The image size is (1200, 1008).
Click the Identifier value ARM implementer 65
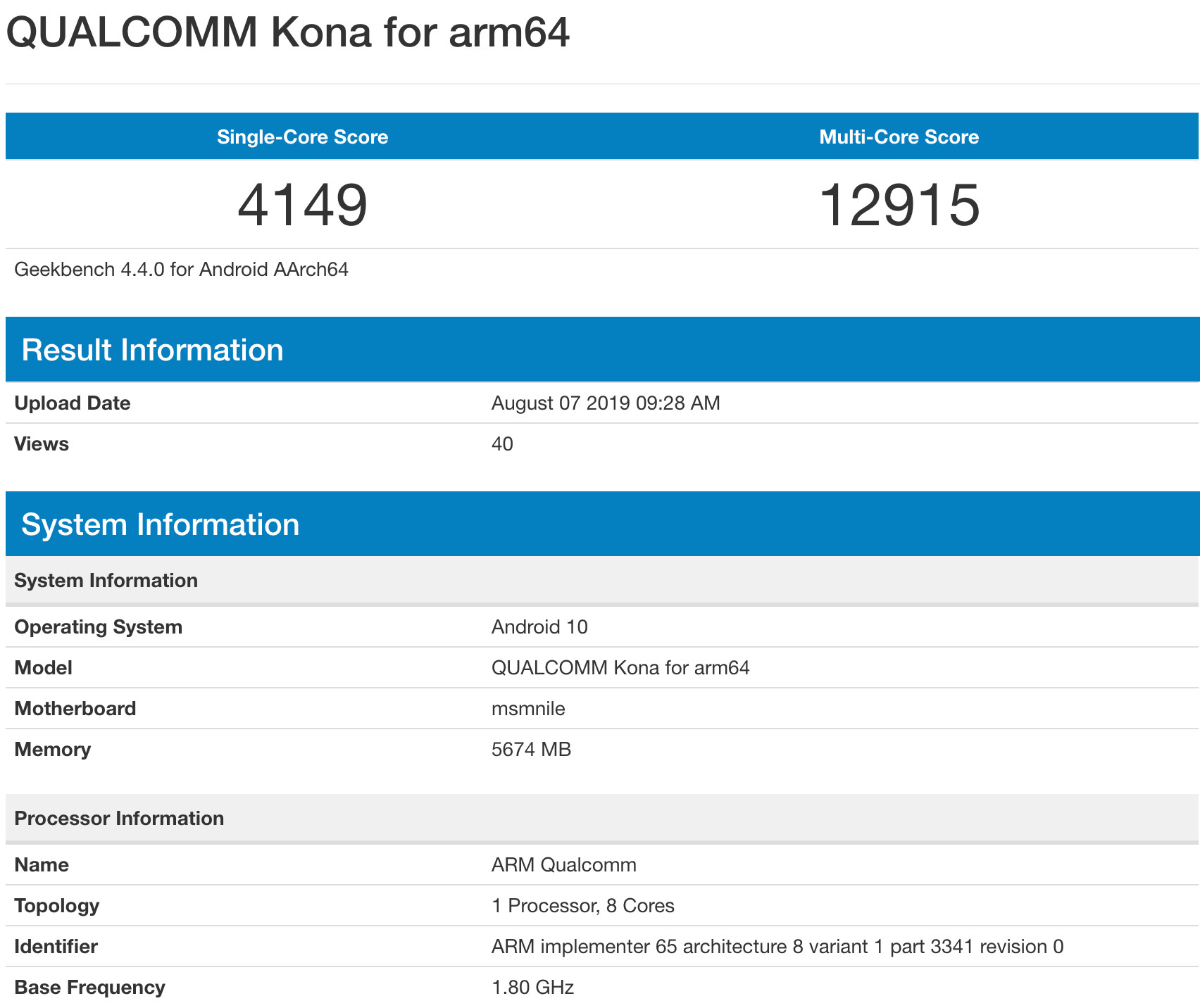coord(777,947)
